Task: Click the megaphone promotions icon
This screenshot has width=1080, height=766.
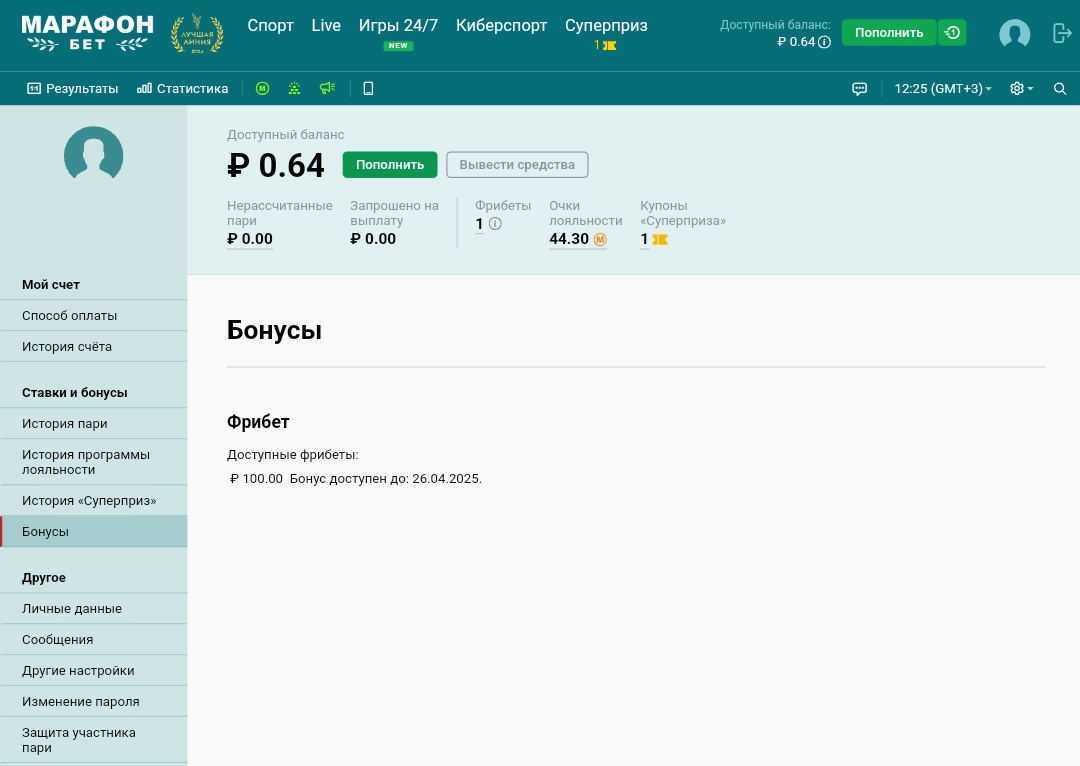Action: point(327,88)
